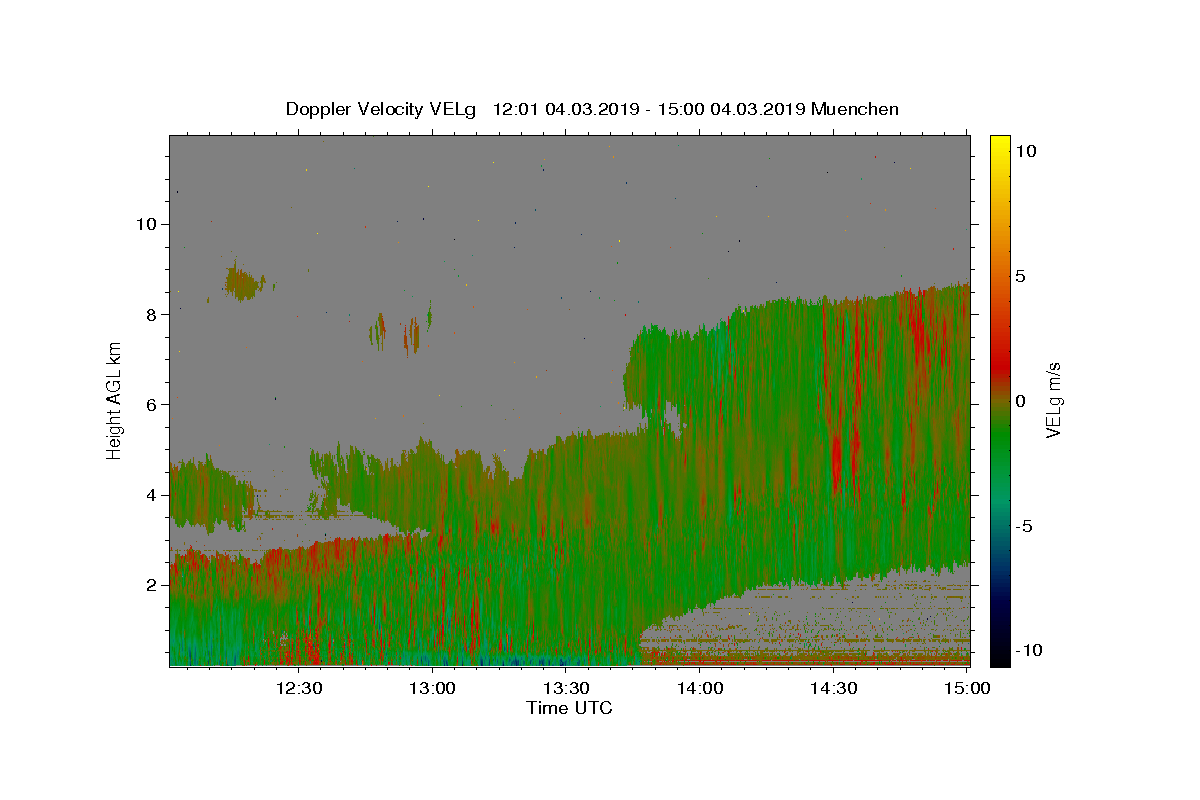Click the 6 km height tick label

pos(154,404)
